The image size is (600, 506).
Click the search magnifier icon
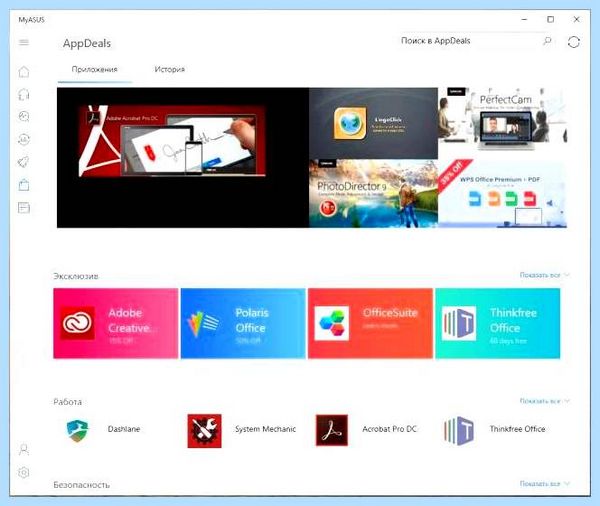(x=547, y=41)
